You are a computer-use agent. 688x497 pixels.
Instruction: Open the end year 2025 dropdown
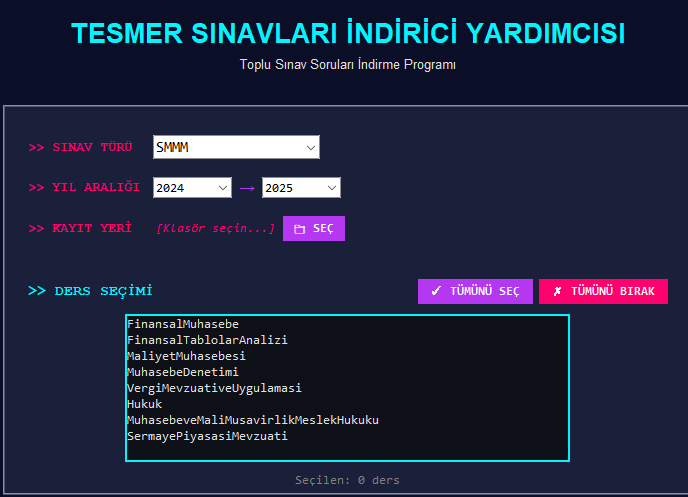[x=301, y=188]
